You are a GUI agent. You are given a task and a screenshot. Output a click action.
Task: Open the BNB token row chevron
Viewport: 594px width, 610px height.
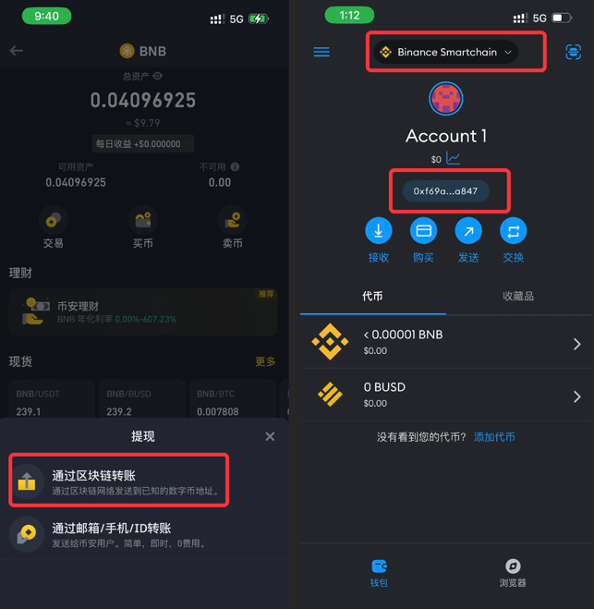pyautogui.click(x=577, y=344)
